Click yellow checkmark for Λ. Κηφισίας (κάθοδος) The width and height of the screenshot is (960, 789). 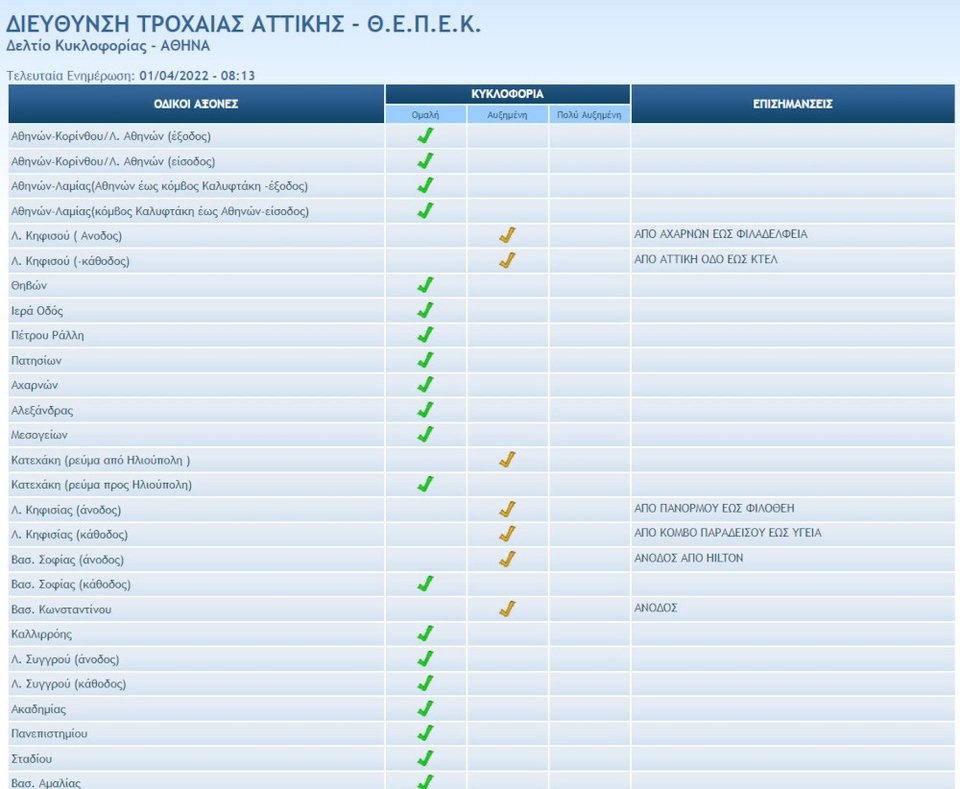(507, 534)
